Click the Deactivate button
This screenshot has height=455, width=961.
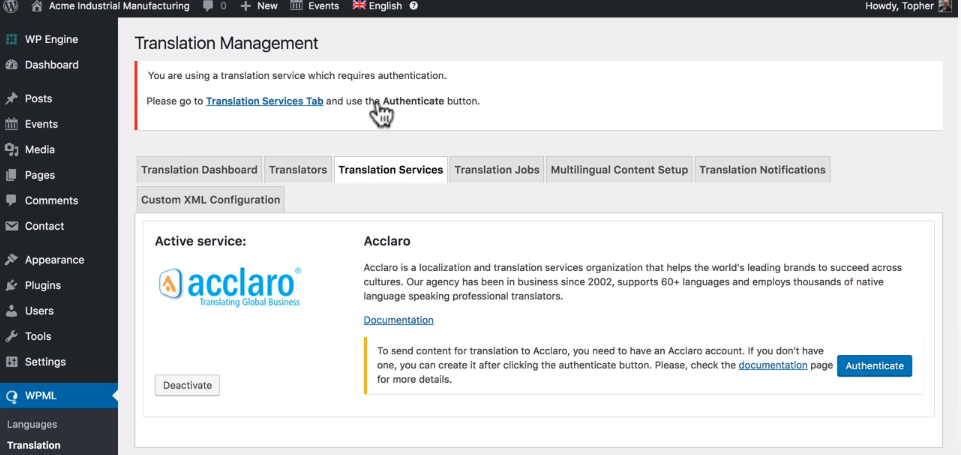(188, 386)
